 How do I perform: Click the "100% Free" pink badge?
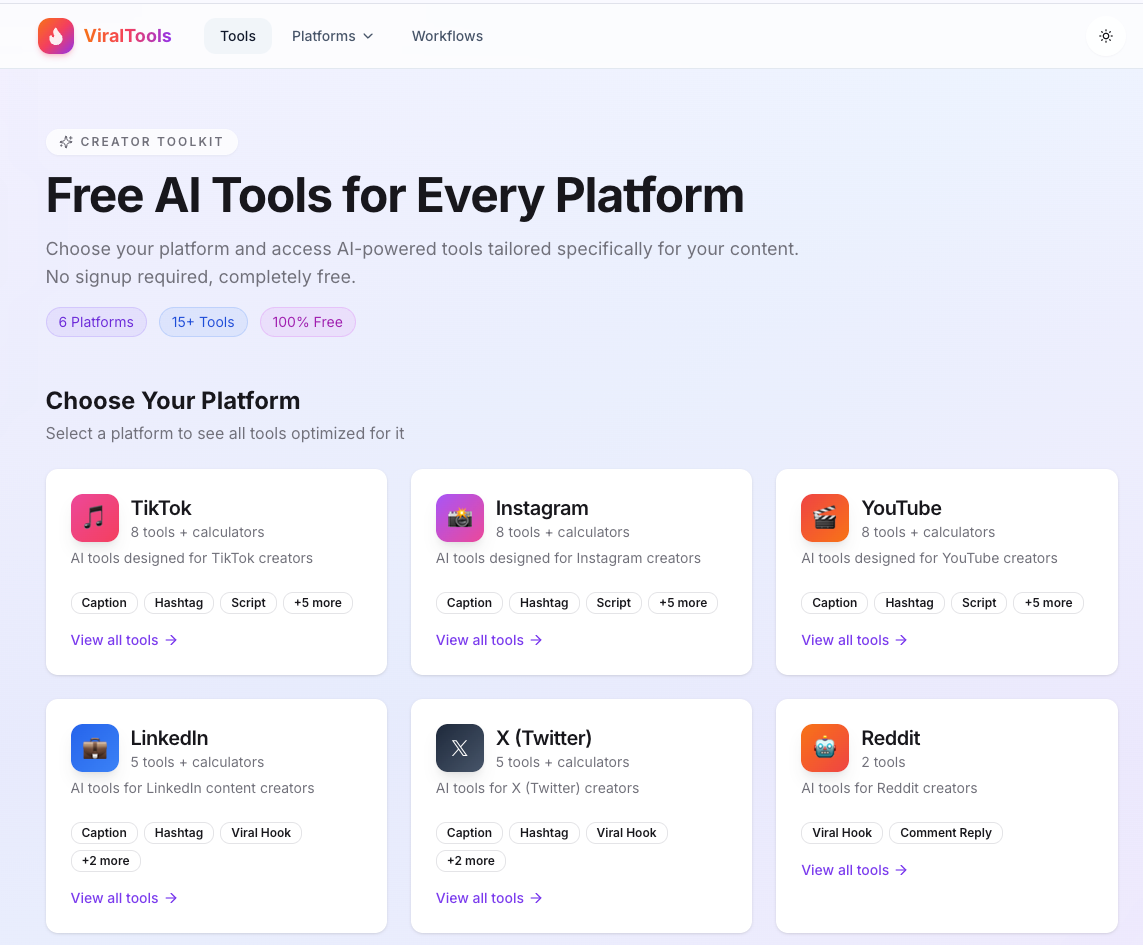(308, 322)
